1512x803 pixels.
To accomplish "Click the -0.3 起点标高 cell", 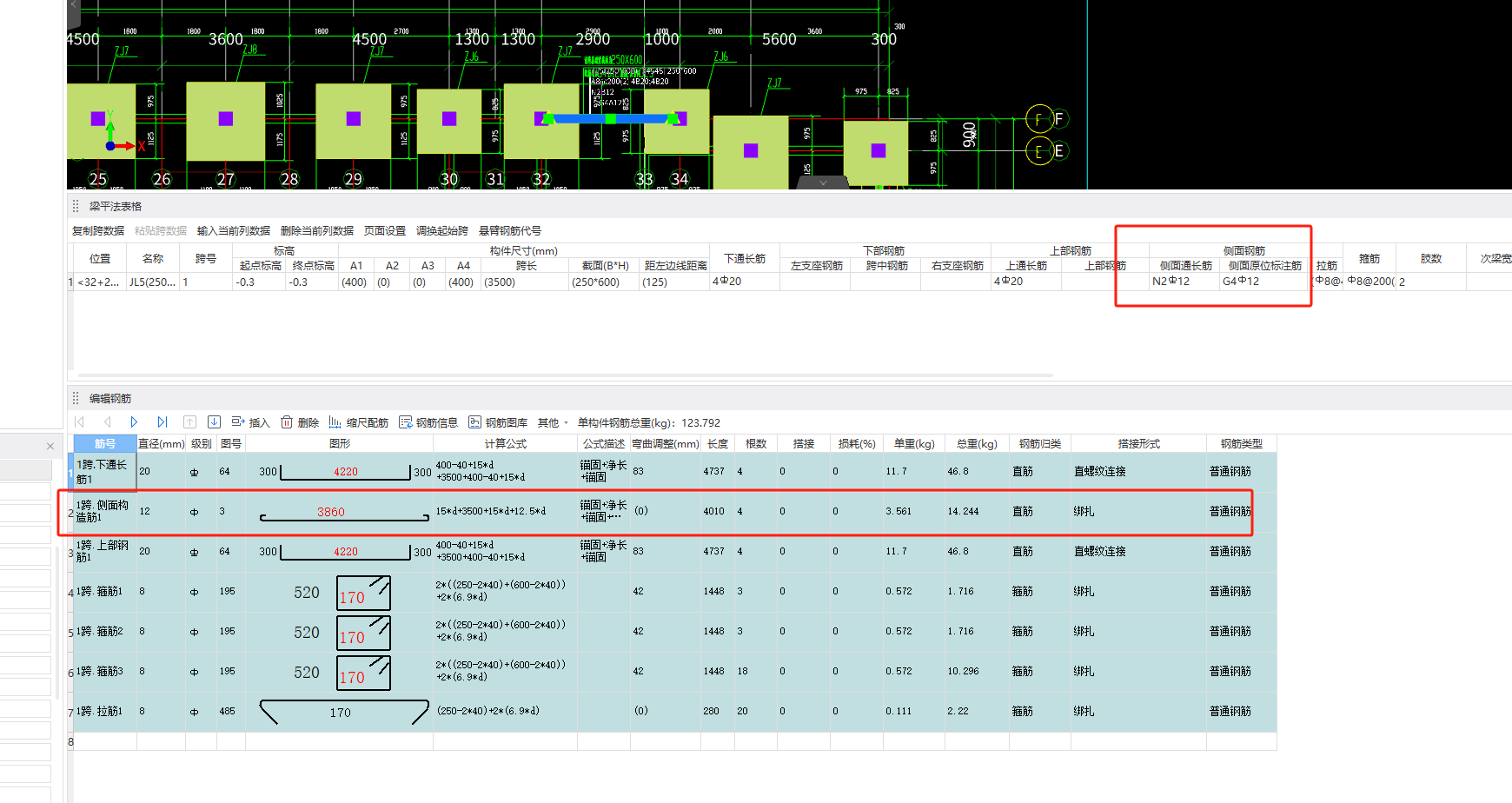I will (x=260, y=282).
